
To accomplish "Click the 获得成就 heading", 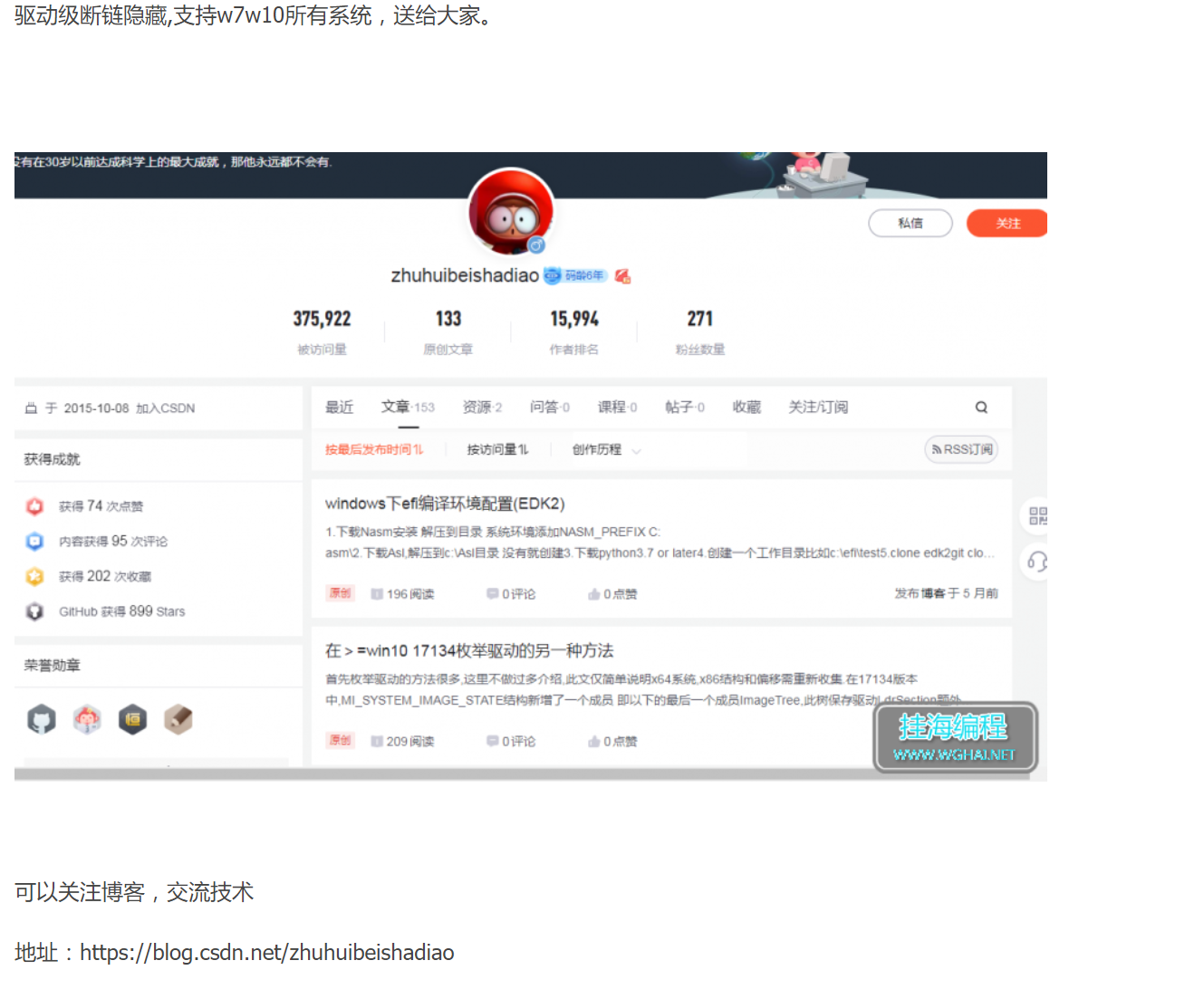I will tap(53, 459).
